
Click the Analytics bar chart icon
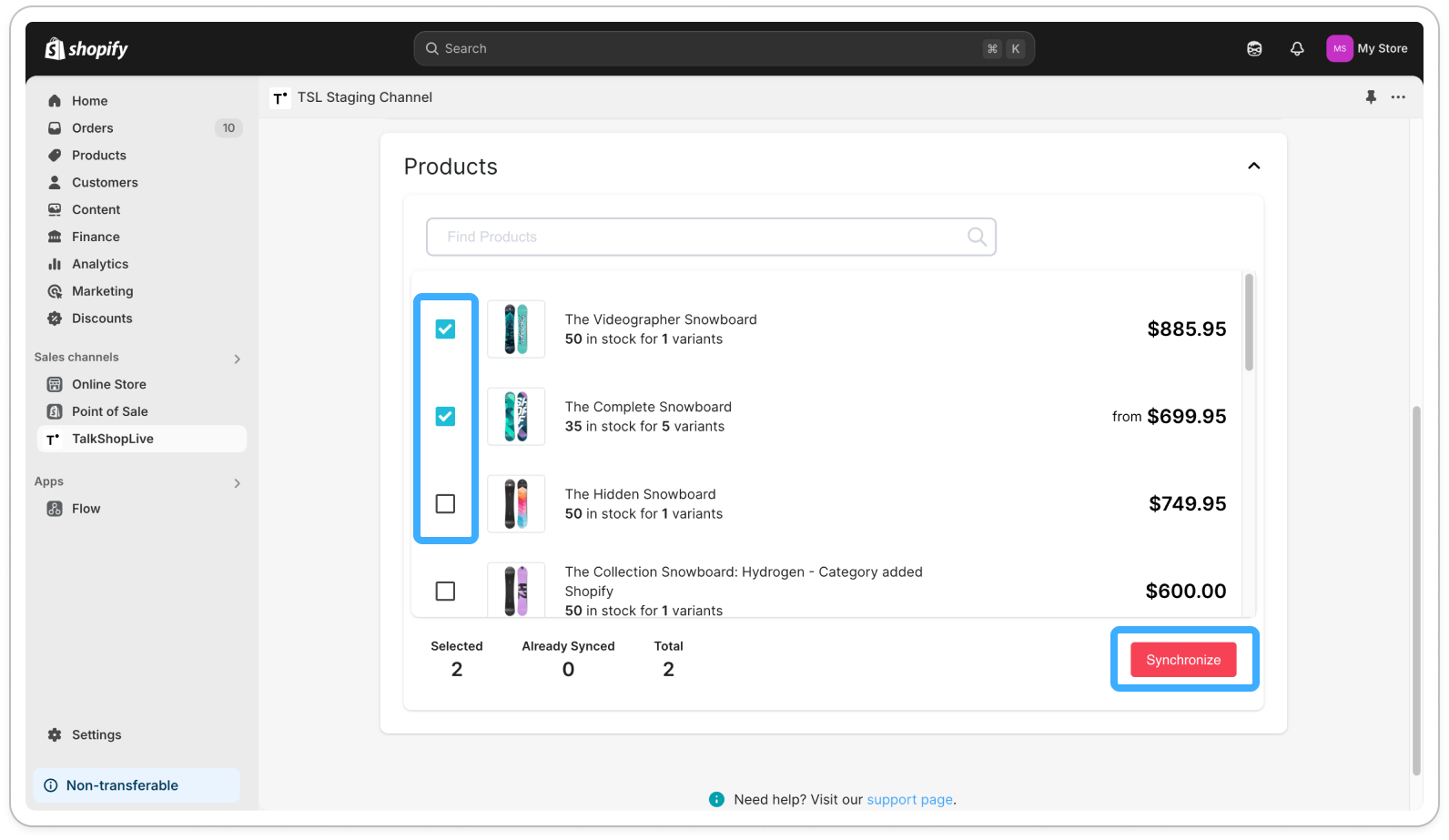[55, 264]
